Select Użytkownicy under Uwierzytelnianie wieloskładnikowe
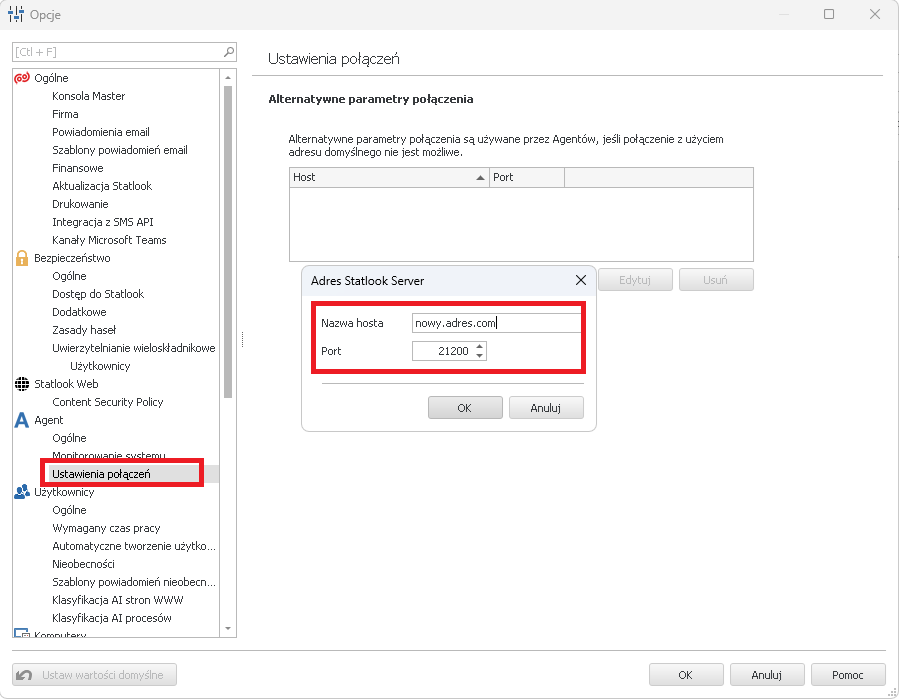 [x=100, y=366]
